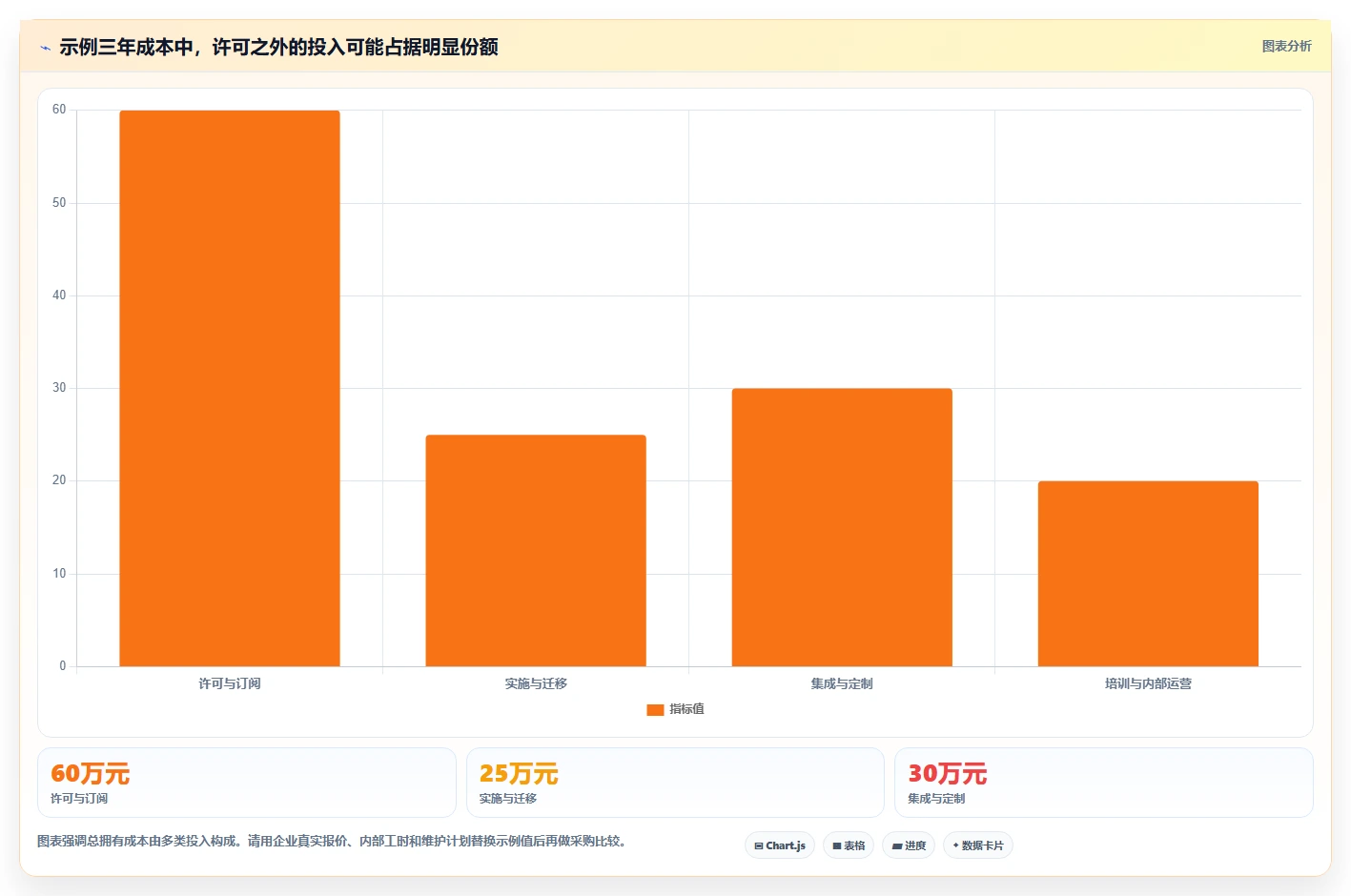The width and height of the screenshot is (1351, 896).
Task: Click the 指标值 legend label
Action: [x=686, y=709]
